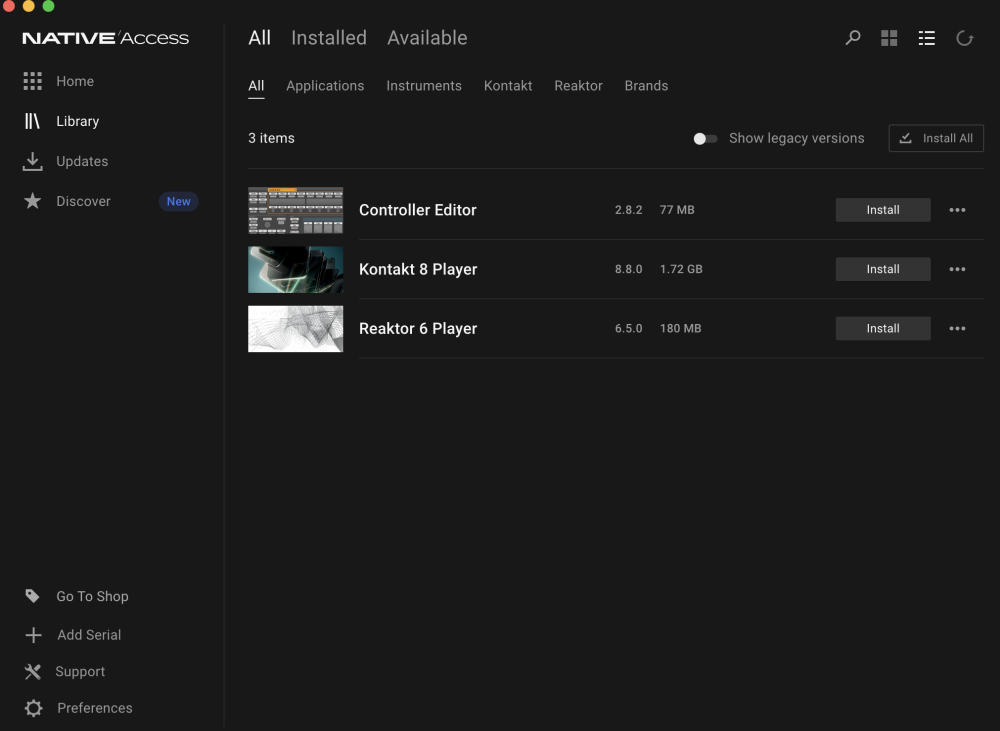Install Kontakt 8 Player
Image resolution: width=1000 pixels, height=731 pixels.
(x=883, y=269)
